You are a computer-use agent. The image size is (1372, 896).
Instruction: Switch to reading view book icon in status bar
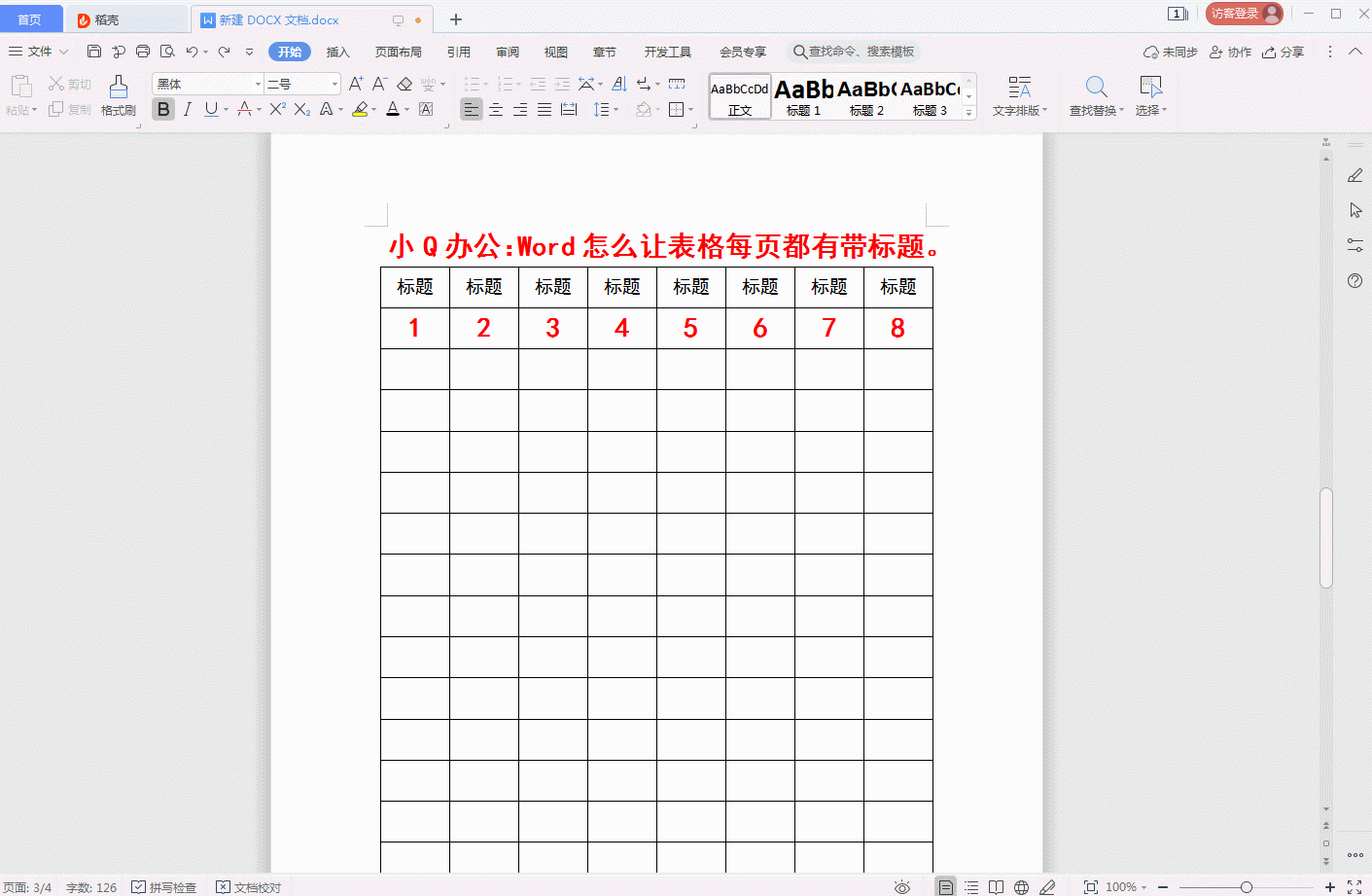pyautogui.click(x=996, y=887)
